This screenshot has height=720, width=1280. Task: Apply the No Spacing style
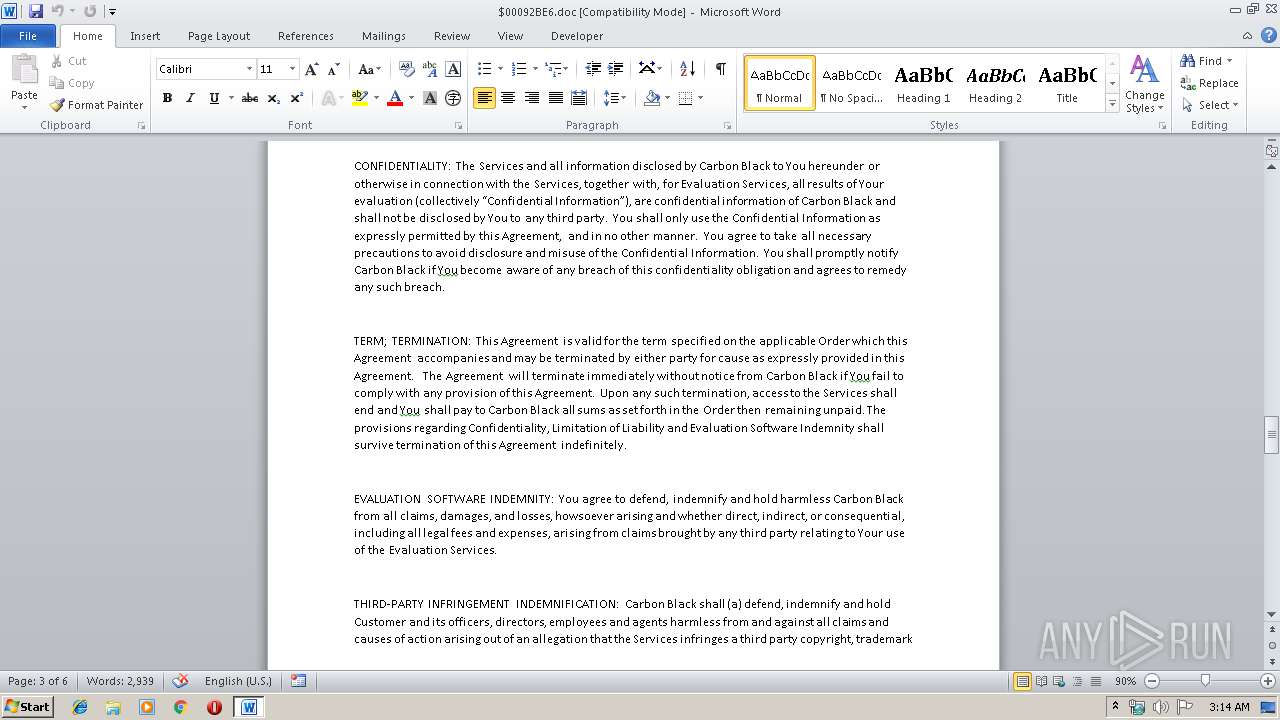coord(851,83)
